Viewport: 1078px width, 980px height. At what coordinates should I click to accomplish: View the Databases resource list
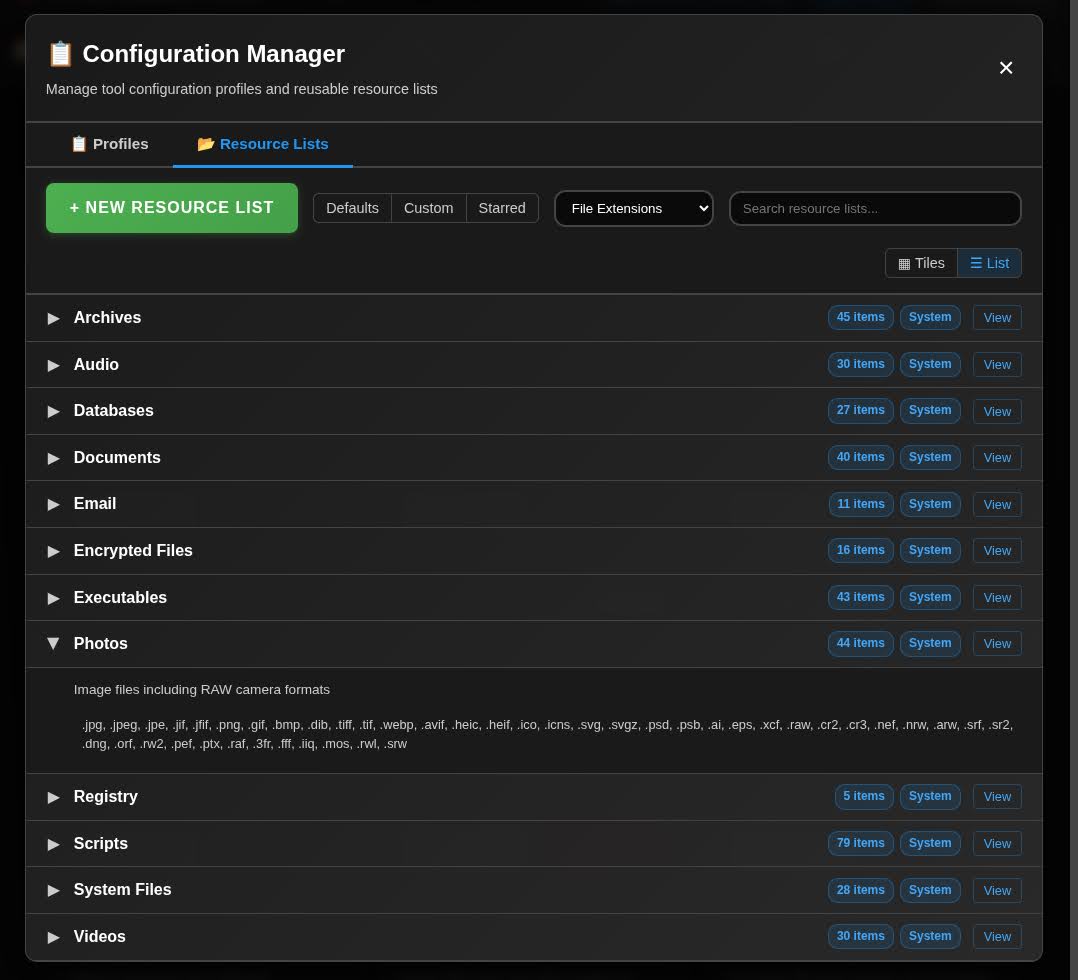(x=997, y=411)
